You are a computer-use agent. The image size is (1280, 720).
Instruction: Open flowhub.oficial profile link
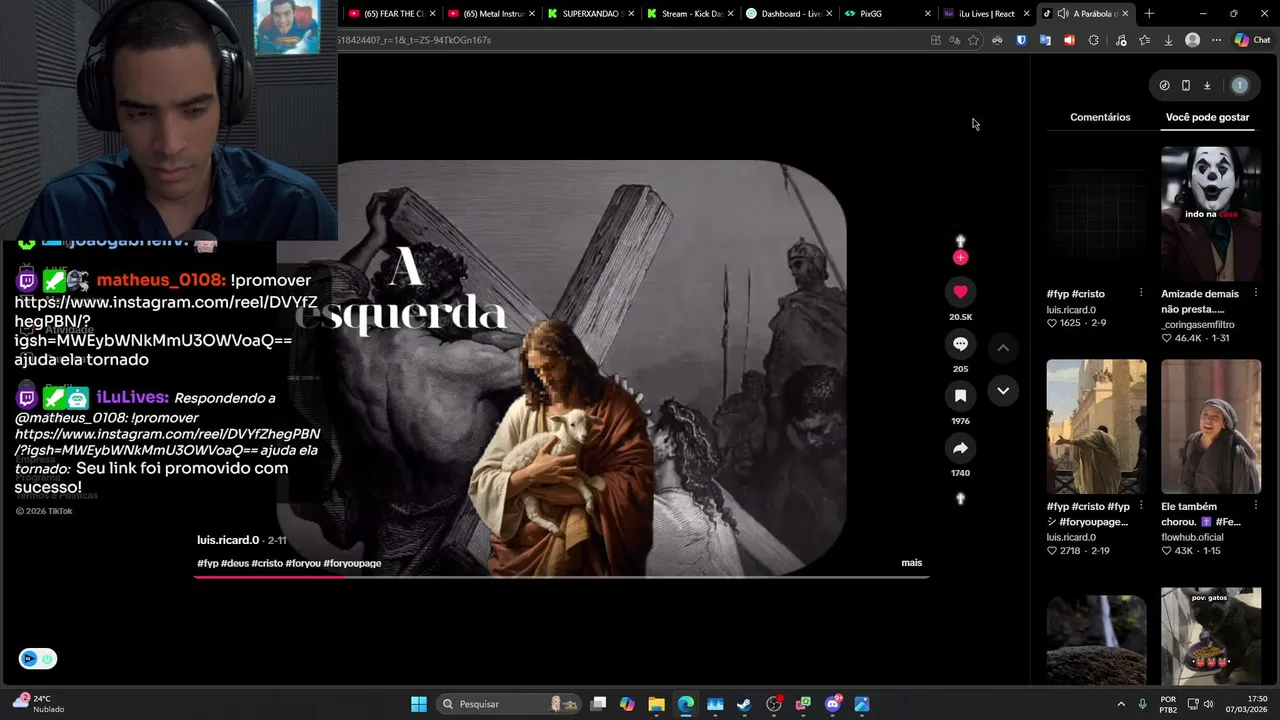click(x=1192, y=538)
